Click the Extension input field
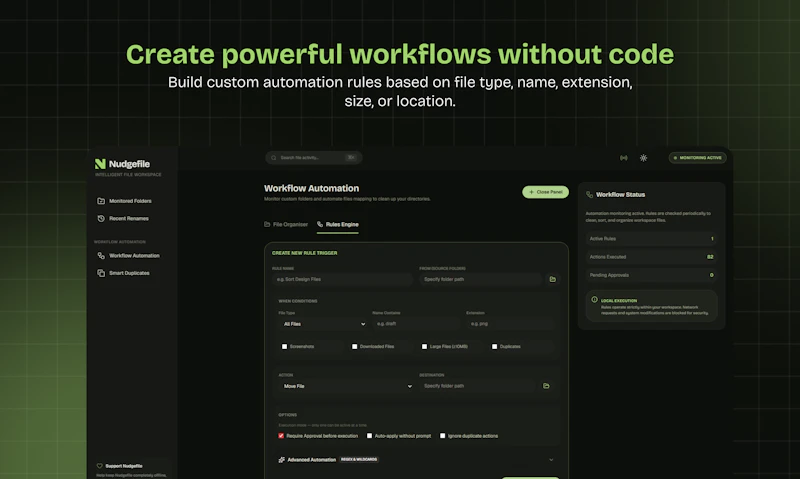The height and width of the screenshot is (479, 800). click(510, 324)
